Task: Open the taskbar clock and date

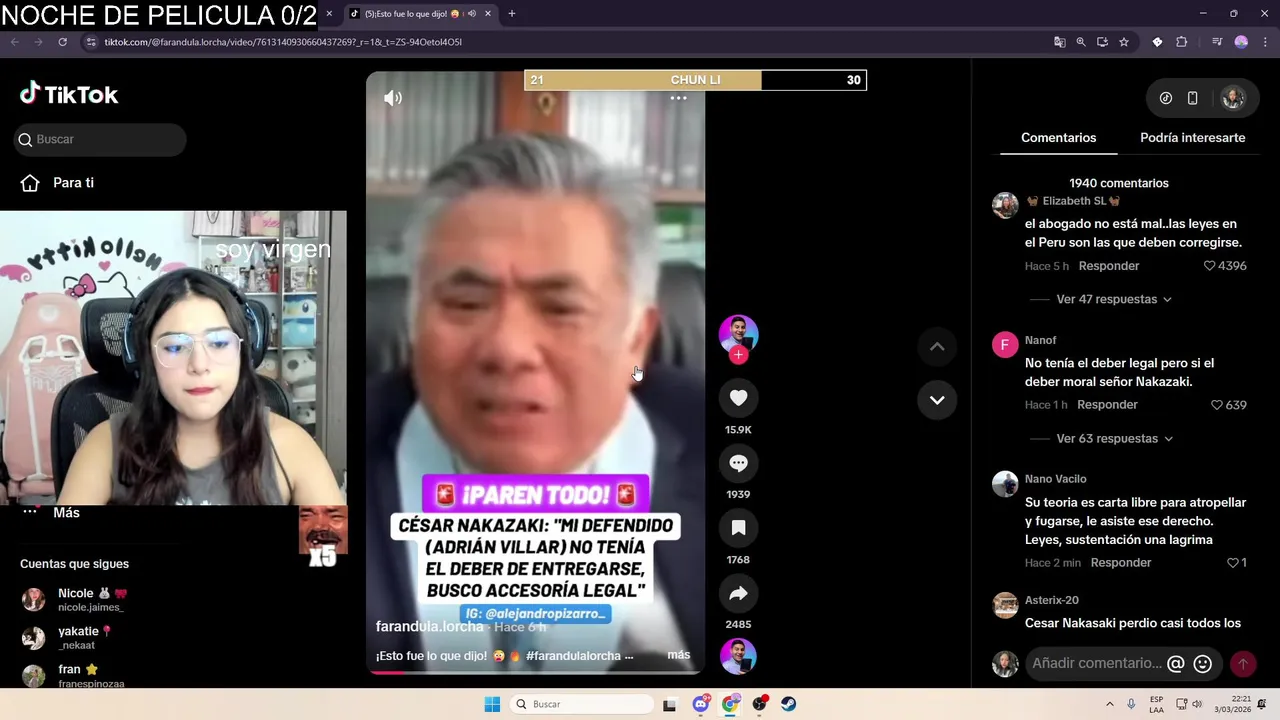Action: click(x=1232, y=704)
